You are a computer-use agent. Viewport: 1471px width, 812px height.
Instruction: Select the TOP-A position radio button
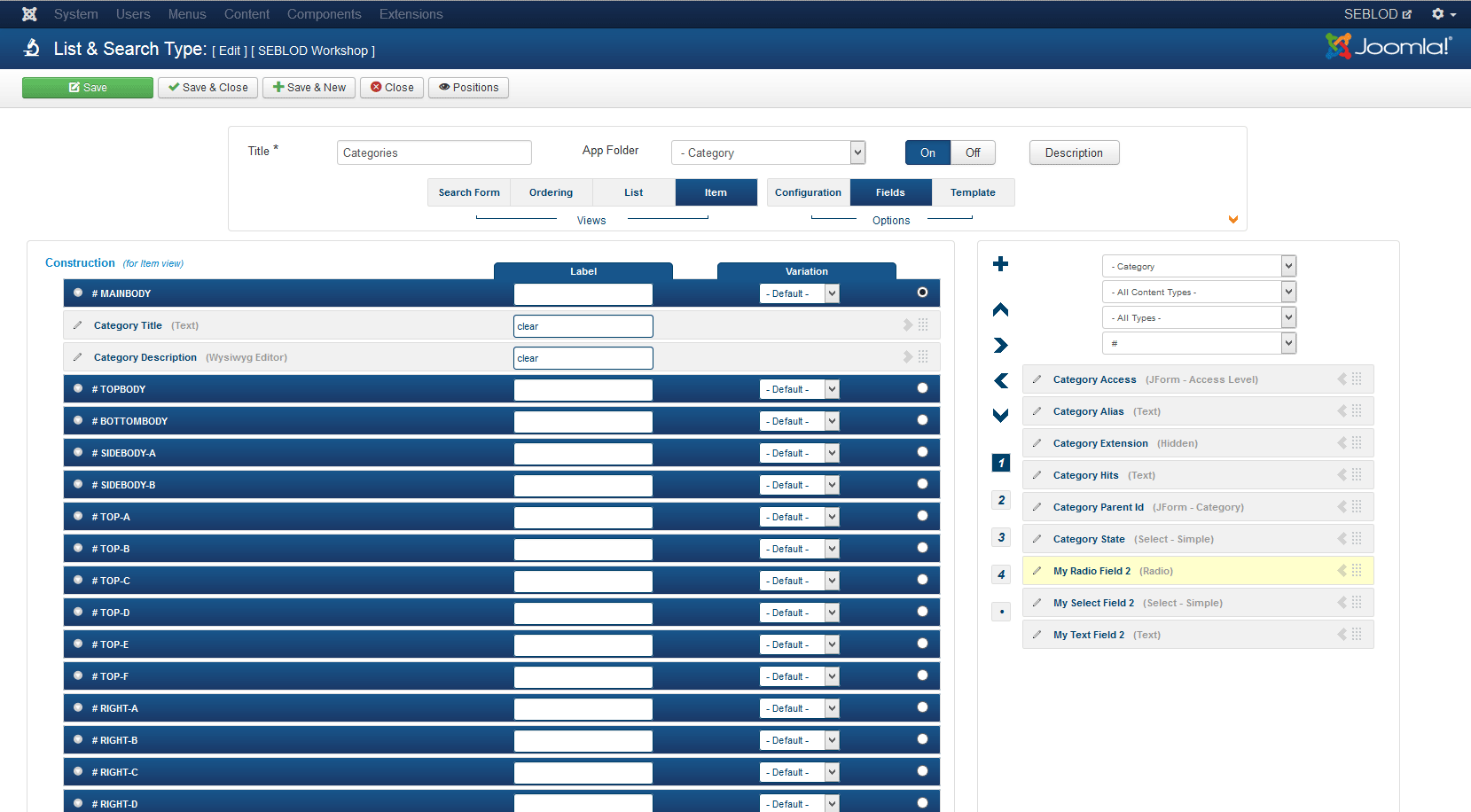tap(922, 516)
